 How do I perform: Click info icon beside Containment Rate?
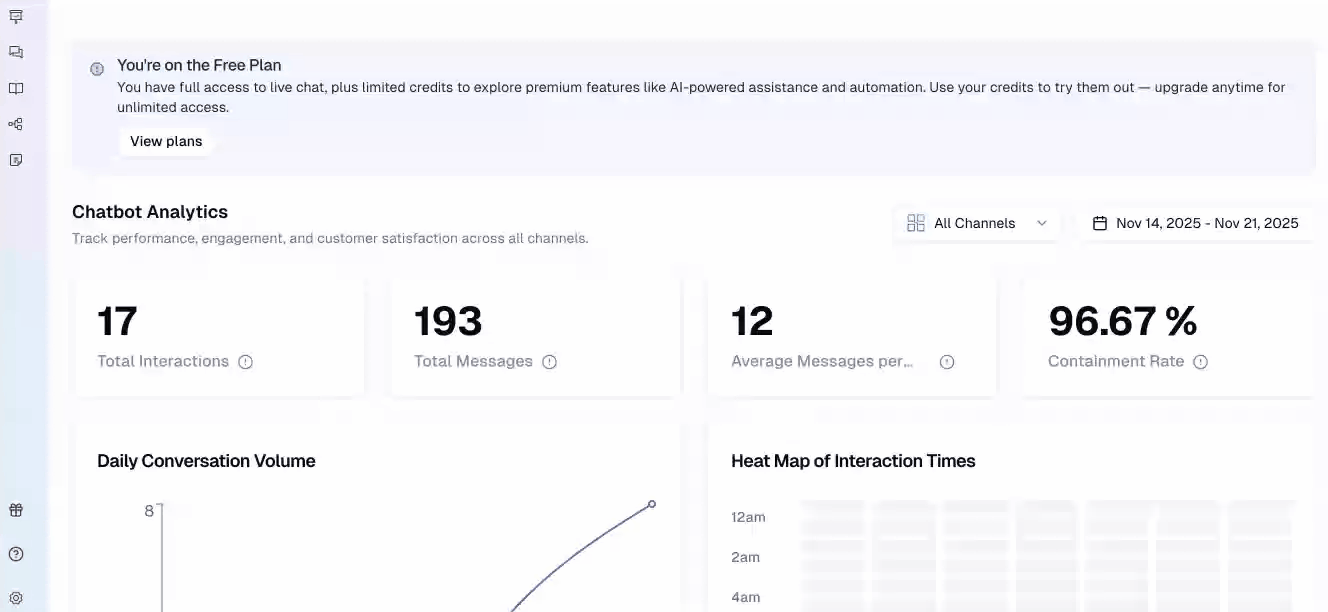click(x=1200, y=362)
